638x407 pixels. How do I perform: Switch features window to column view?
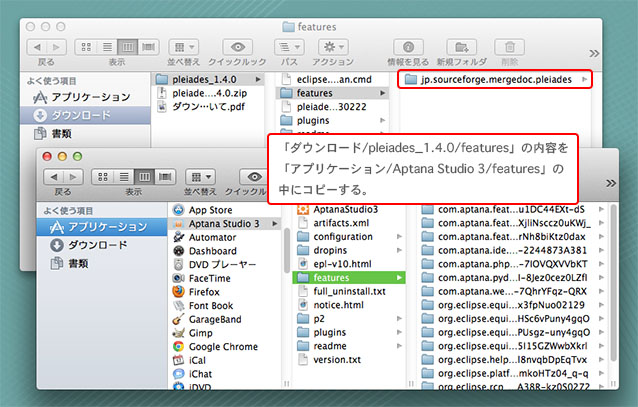tap(128, 47)
